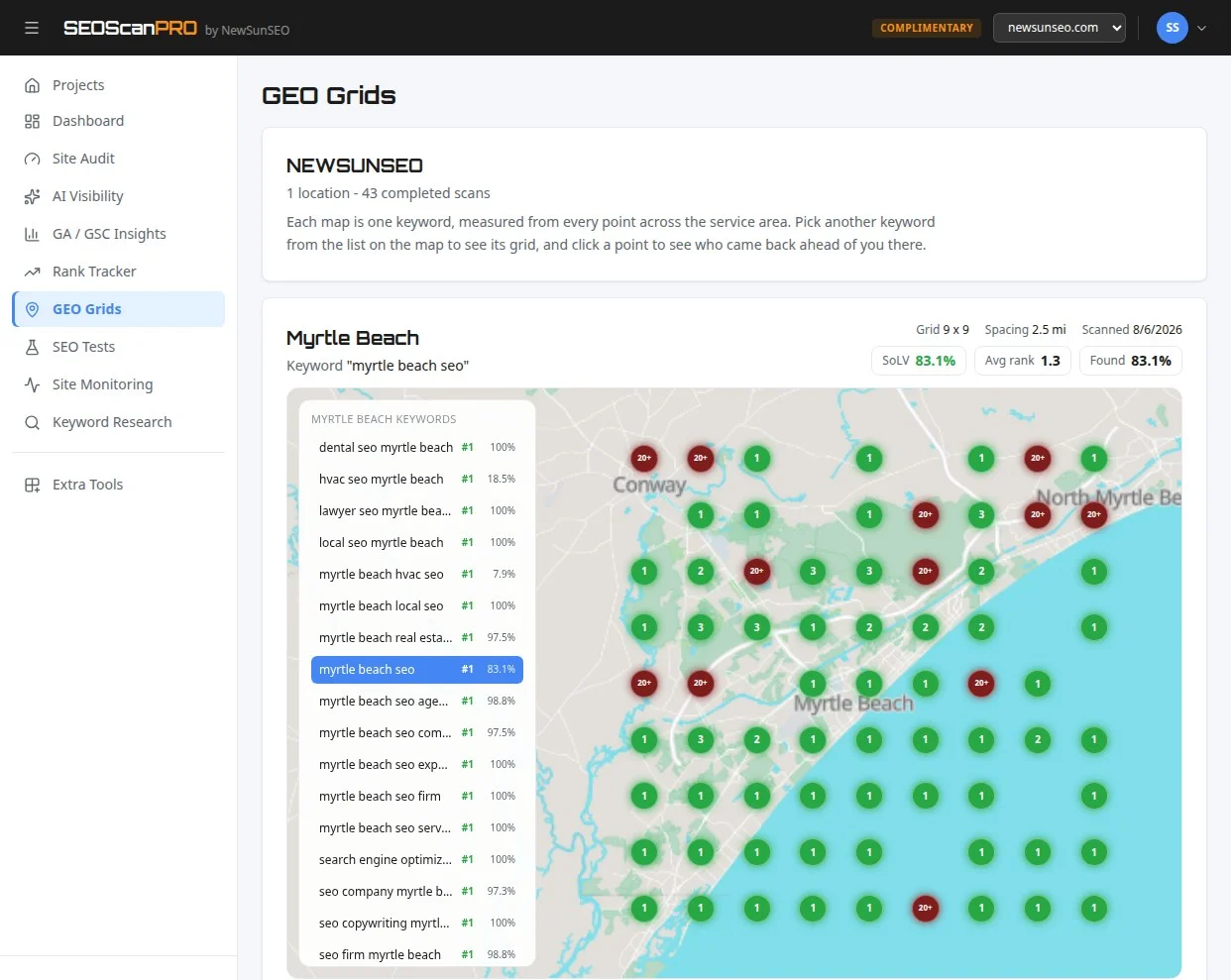The height and width of the screenshot is (980, 1231).
Task: Select keyword search engine optimiz...
Action: (x=417, y=860)
